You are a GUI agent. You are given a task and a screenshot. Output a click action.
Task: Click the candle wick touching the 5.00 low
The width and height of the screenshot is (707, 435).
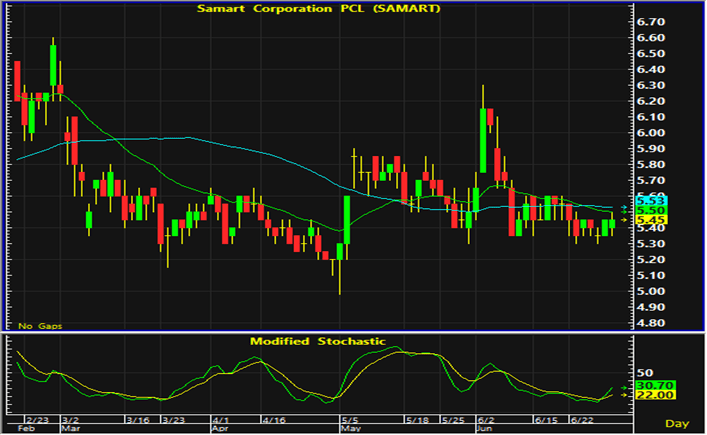[x=340, y=277]
